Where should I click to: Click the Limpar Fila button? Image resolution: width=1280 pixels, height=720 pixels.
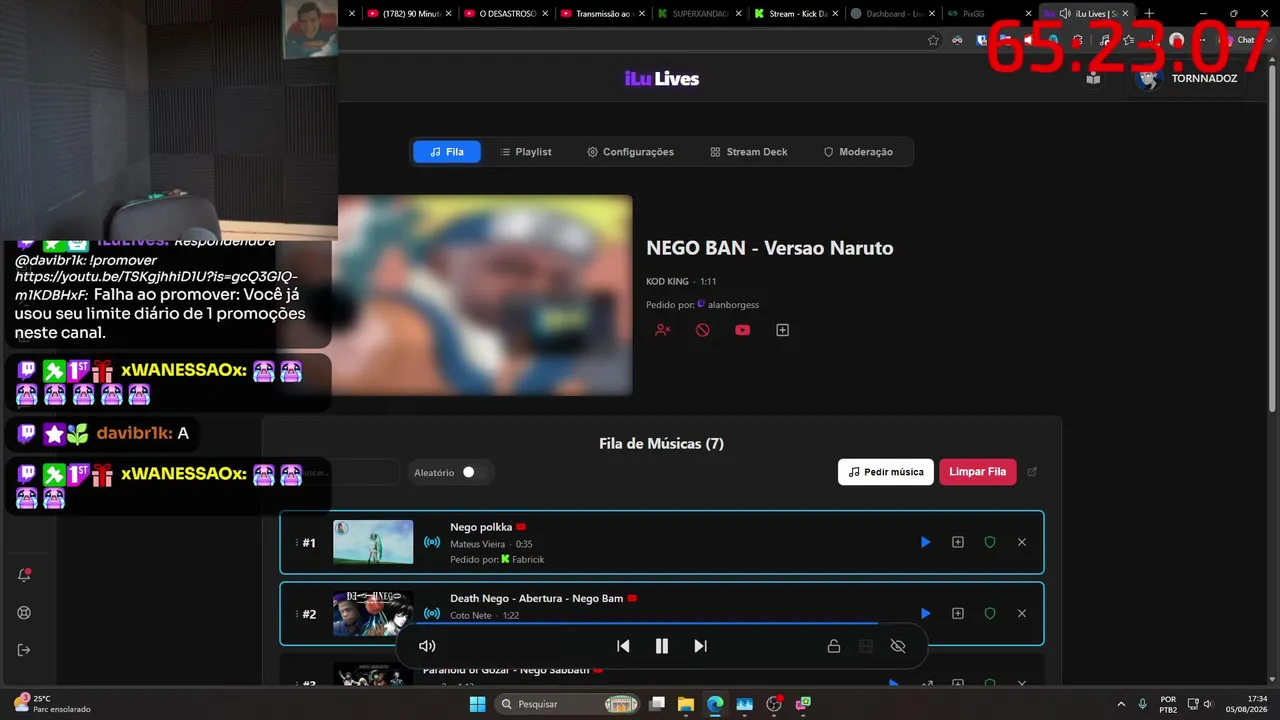pyautogui.click(x=977, y=472)
